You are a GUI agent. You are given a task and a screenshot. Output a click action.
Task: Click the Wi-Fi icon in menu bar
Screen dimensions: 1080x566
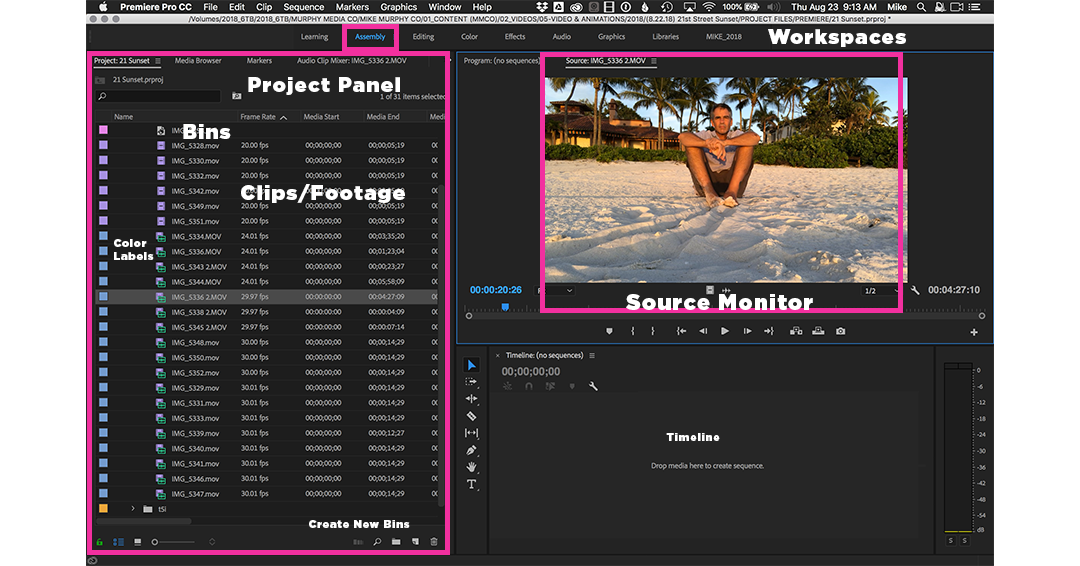click(709, 7)
